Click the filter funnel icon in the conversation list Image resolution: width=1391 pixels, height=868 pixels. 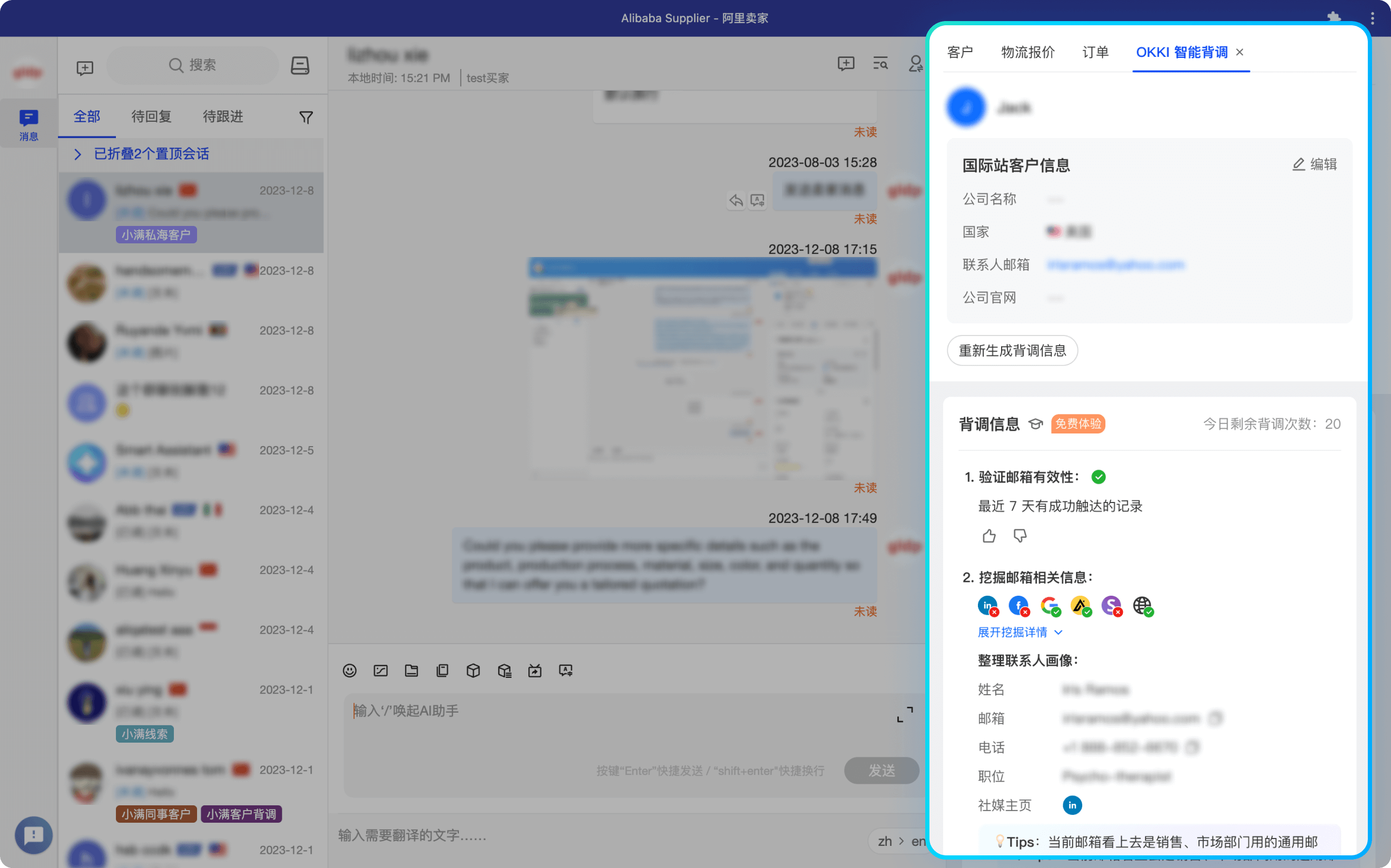point(306,116)
